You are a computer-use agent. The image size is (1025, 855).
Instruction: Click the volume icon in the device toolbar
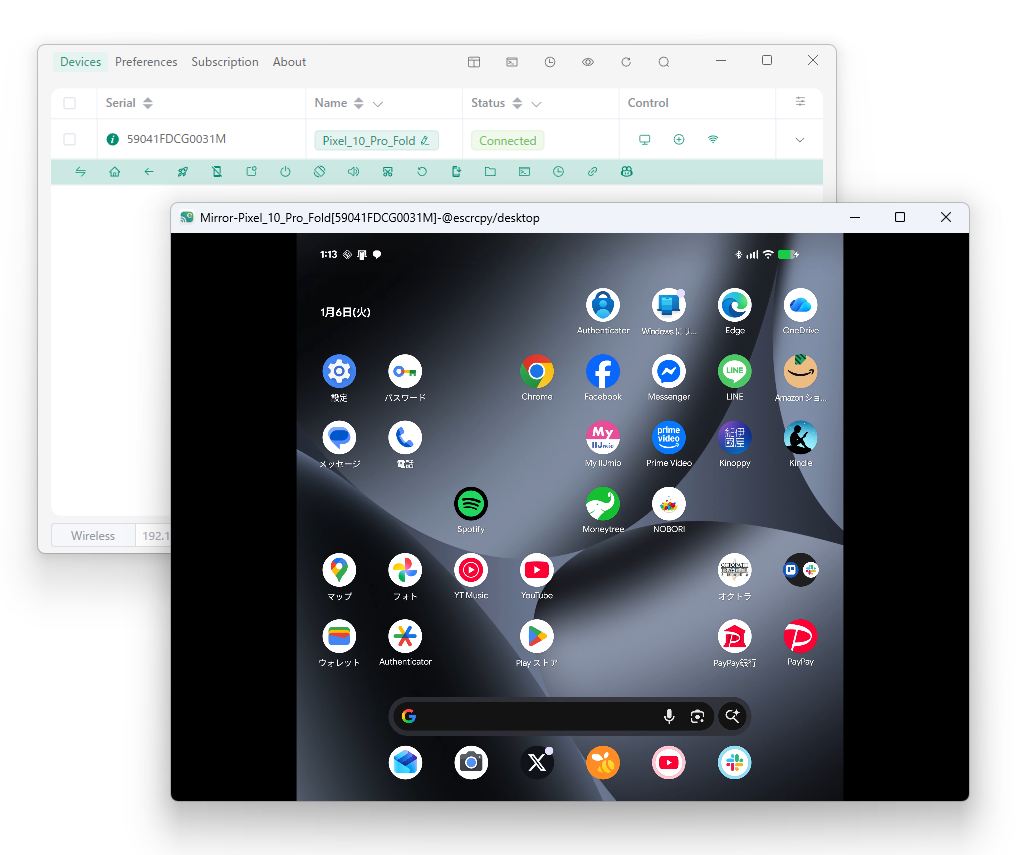point(353,171)
